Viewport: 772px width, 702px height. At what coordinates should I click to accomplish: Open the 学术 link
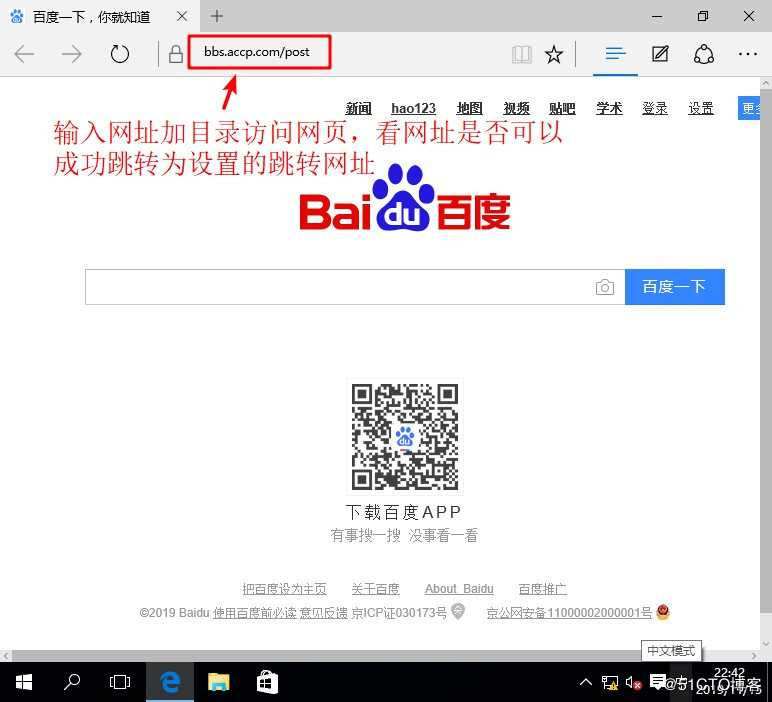tap(609, 108)
